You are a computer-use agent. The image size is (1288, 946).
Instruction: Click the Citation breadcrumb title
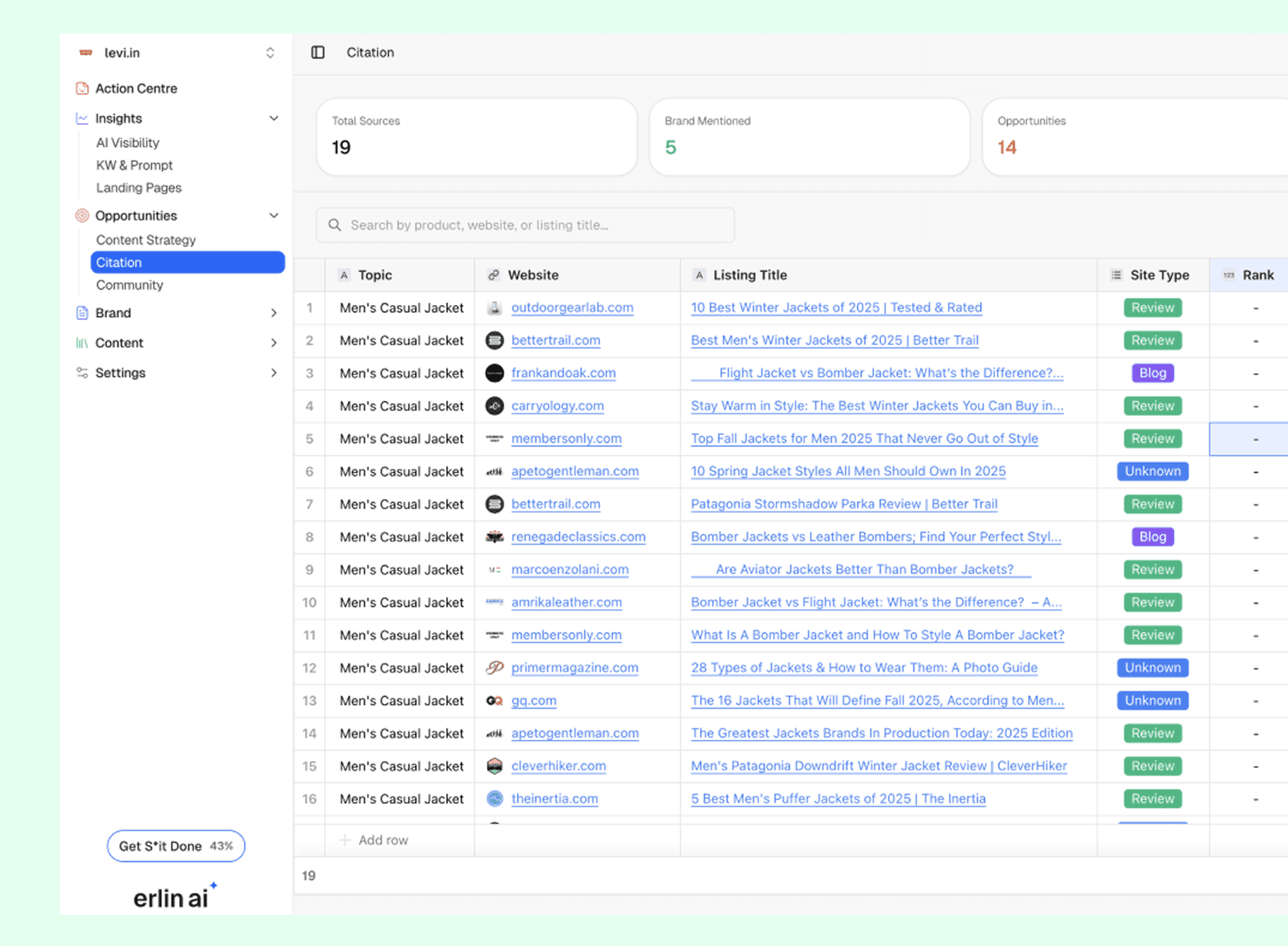(x=370, y=53)
